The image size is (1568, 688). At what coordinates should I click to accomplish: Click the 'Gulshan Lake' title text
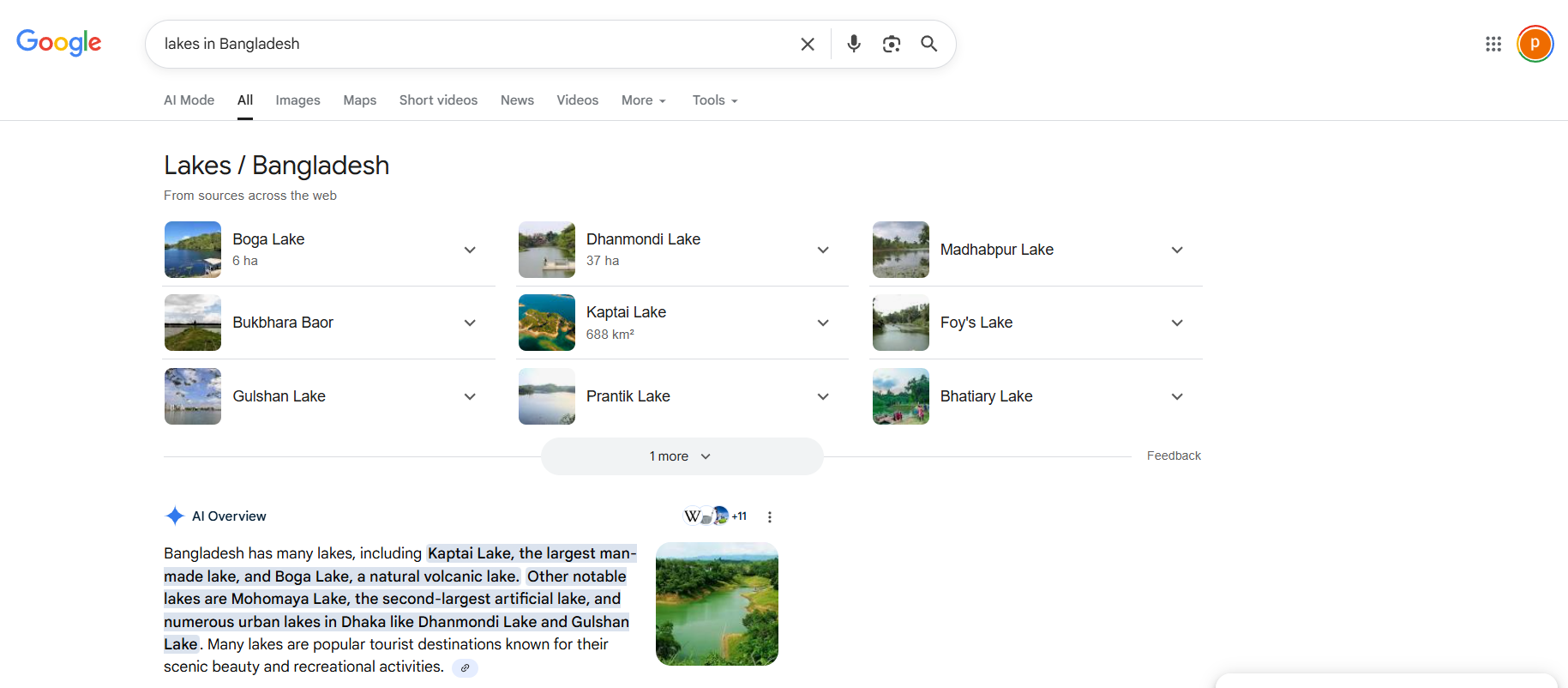pyautogui.click(x=279, y=396)
